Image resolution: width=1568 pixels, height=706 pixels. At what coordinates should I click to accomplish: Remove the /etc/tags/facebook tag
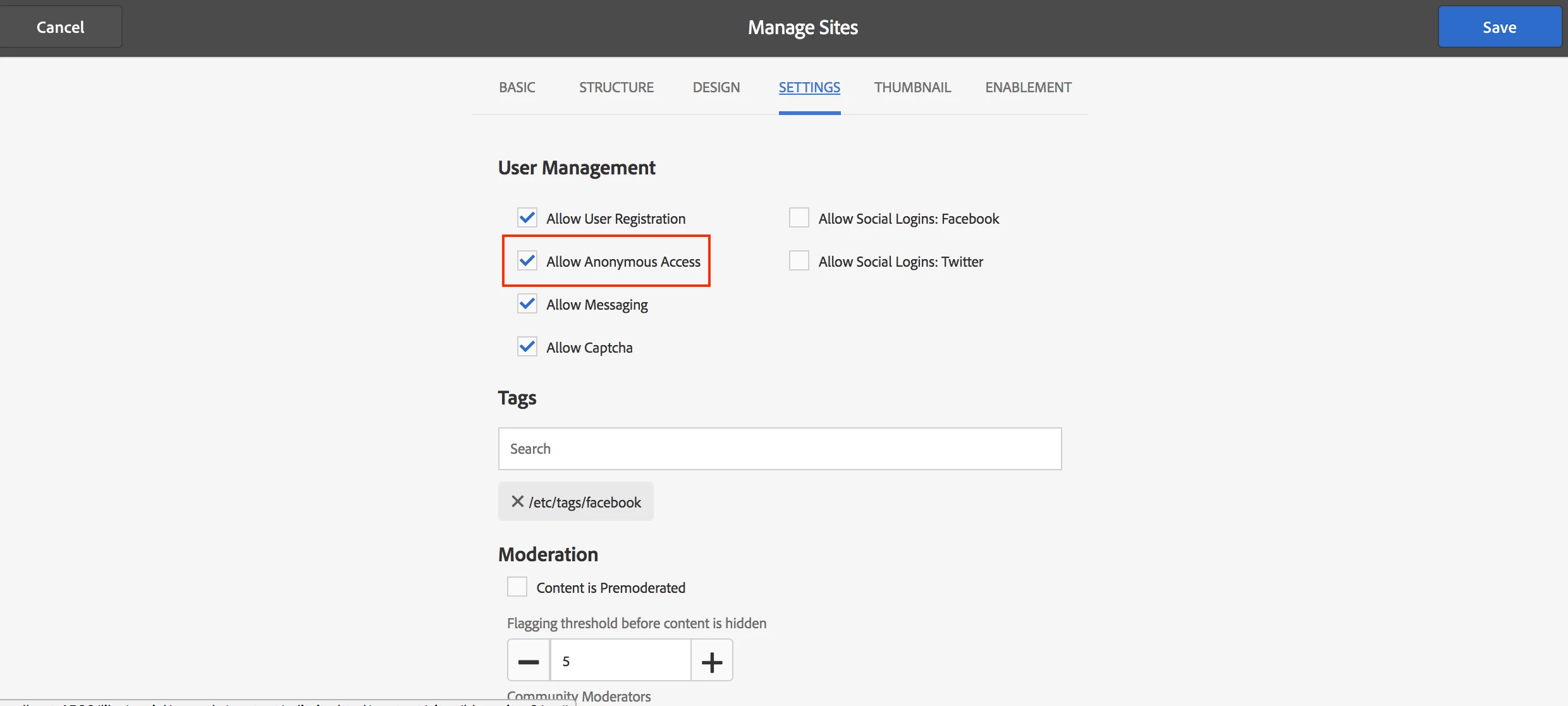[x=517, y=501]
